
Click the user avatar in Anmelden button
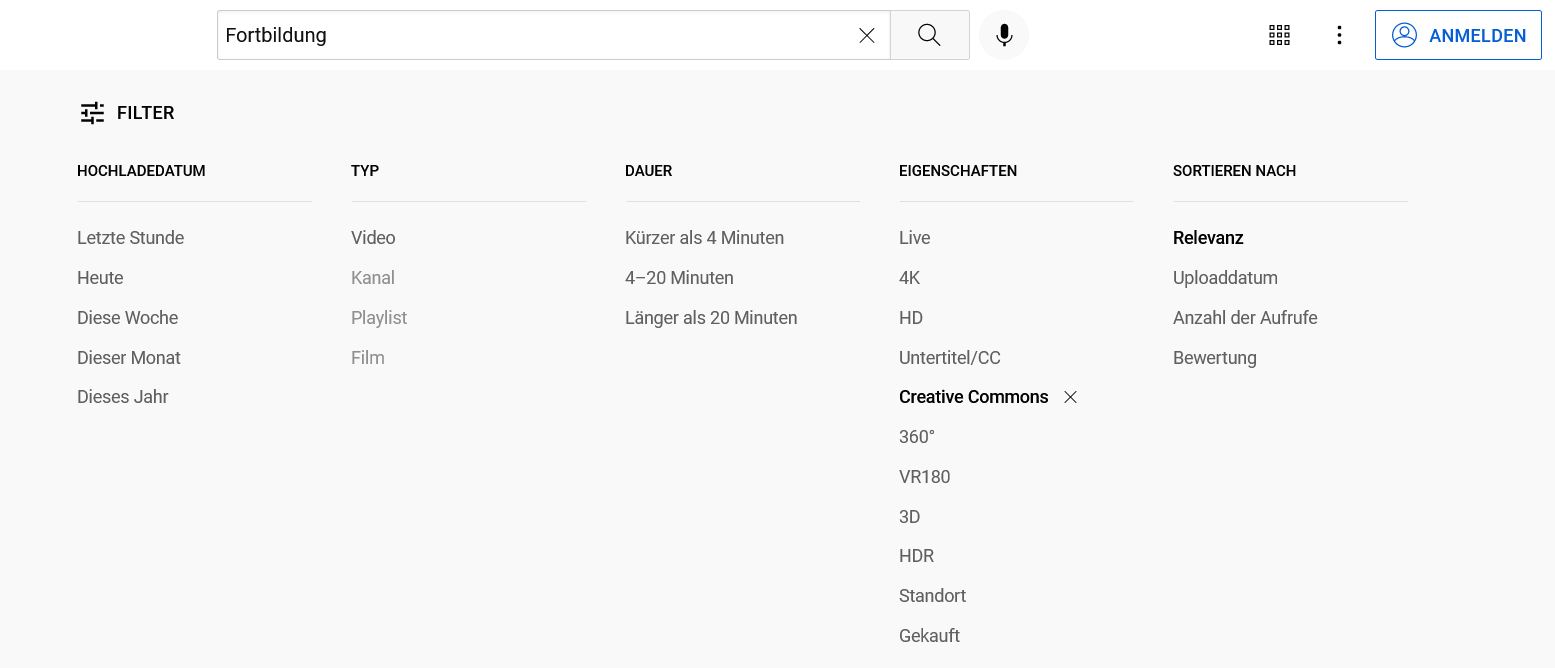tap(1404, 36)
